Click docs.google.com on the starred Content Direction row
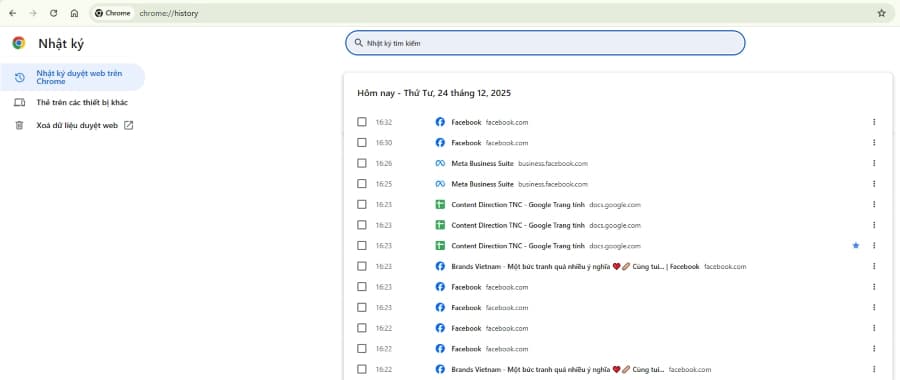 tap(615, 246)
